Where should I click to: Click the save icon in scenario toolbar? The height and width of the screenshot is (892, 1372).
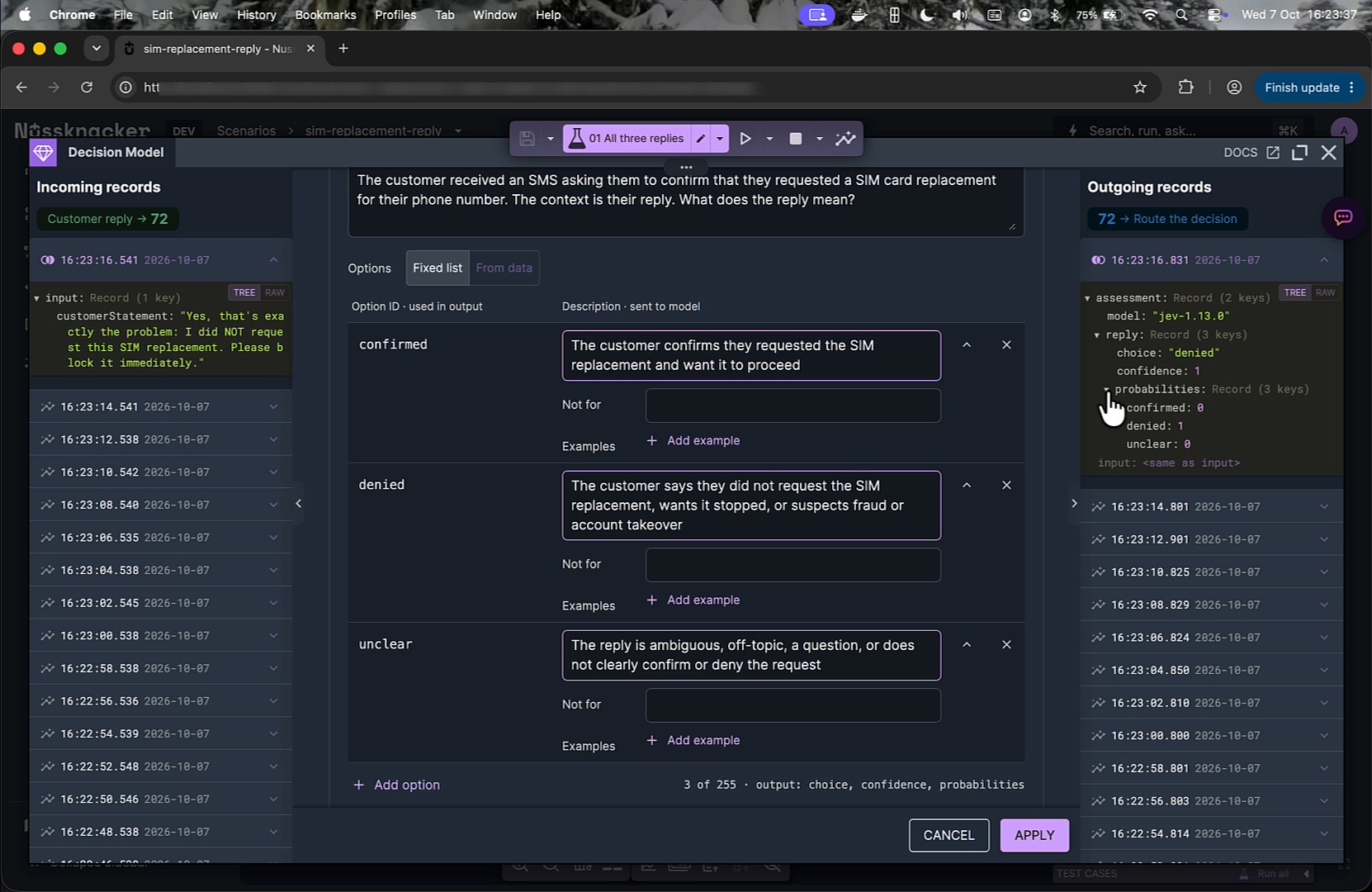point(527,139)
